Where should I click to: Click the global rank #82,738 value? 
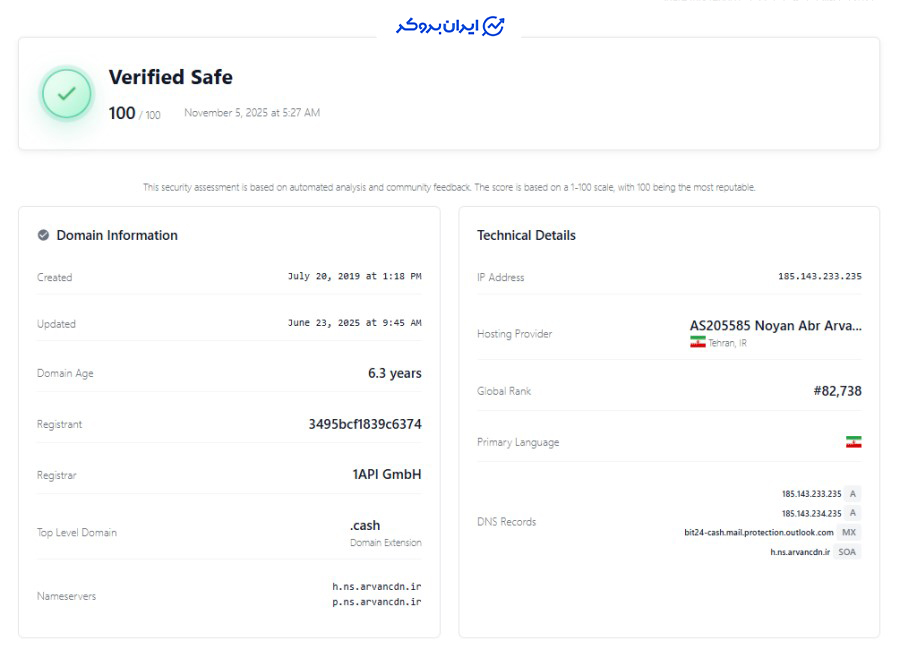point(837,391)
